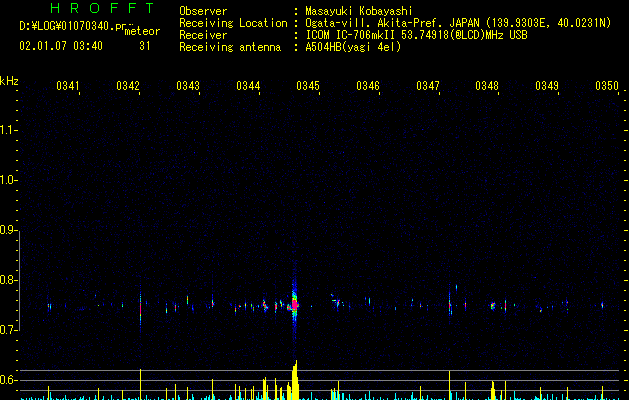Viewport: 629px width, 400px height.
Task: Click time marker 0341
Action: (x=67, y=86)
